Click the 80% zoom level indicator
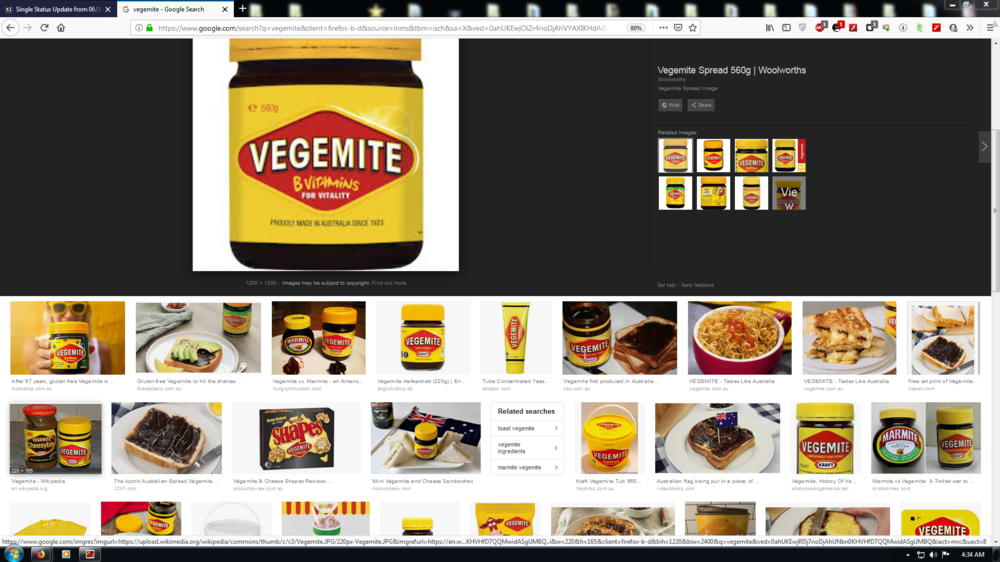Image resolution: width=1000 pixels, height=562 pixels. [636, 28]
